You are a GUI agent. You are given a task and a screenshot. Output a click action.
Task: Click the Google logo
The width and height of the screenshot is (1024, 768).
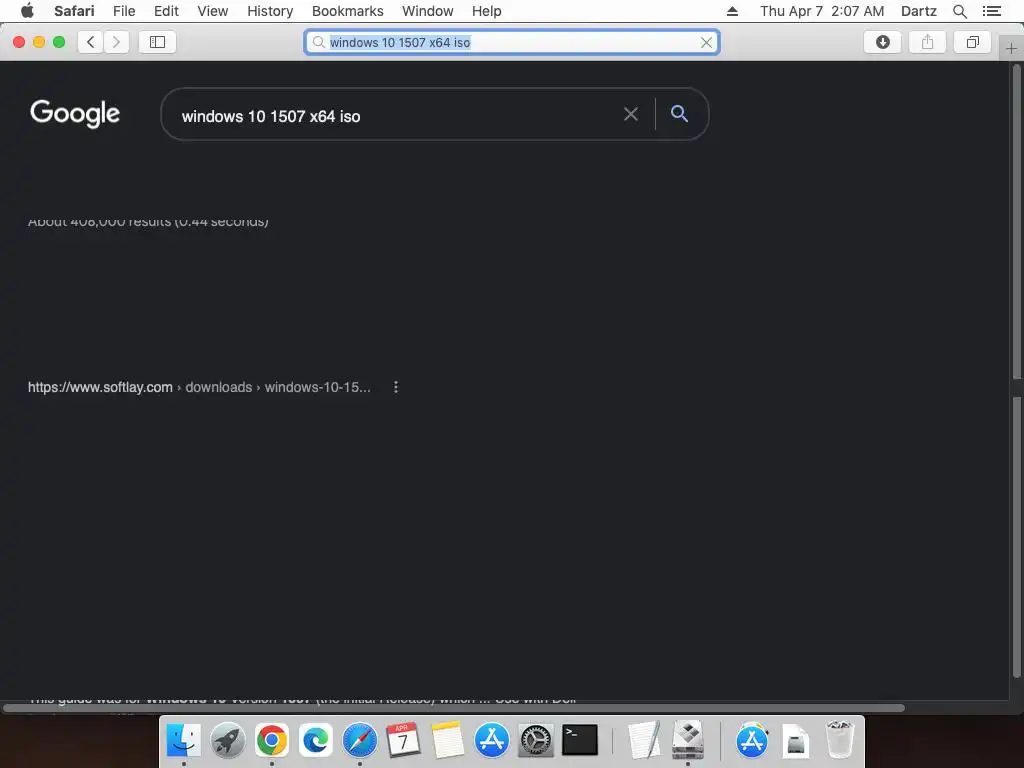click(x=75, y=114)
